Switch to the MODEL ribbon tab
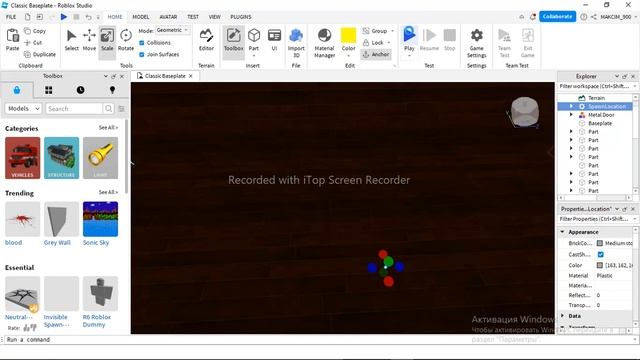640x360 pixels. (x=141, y=17)
